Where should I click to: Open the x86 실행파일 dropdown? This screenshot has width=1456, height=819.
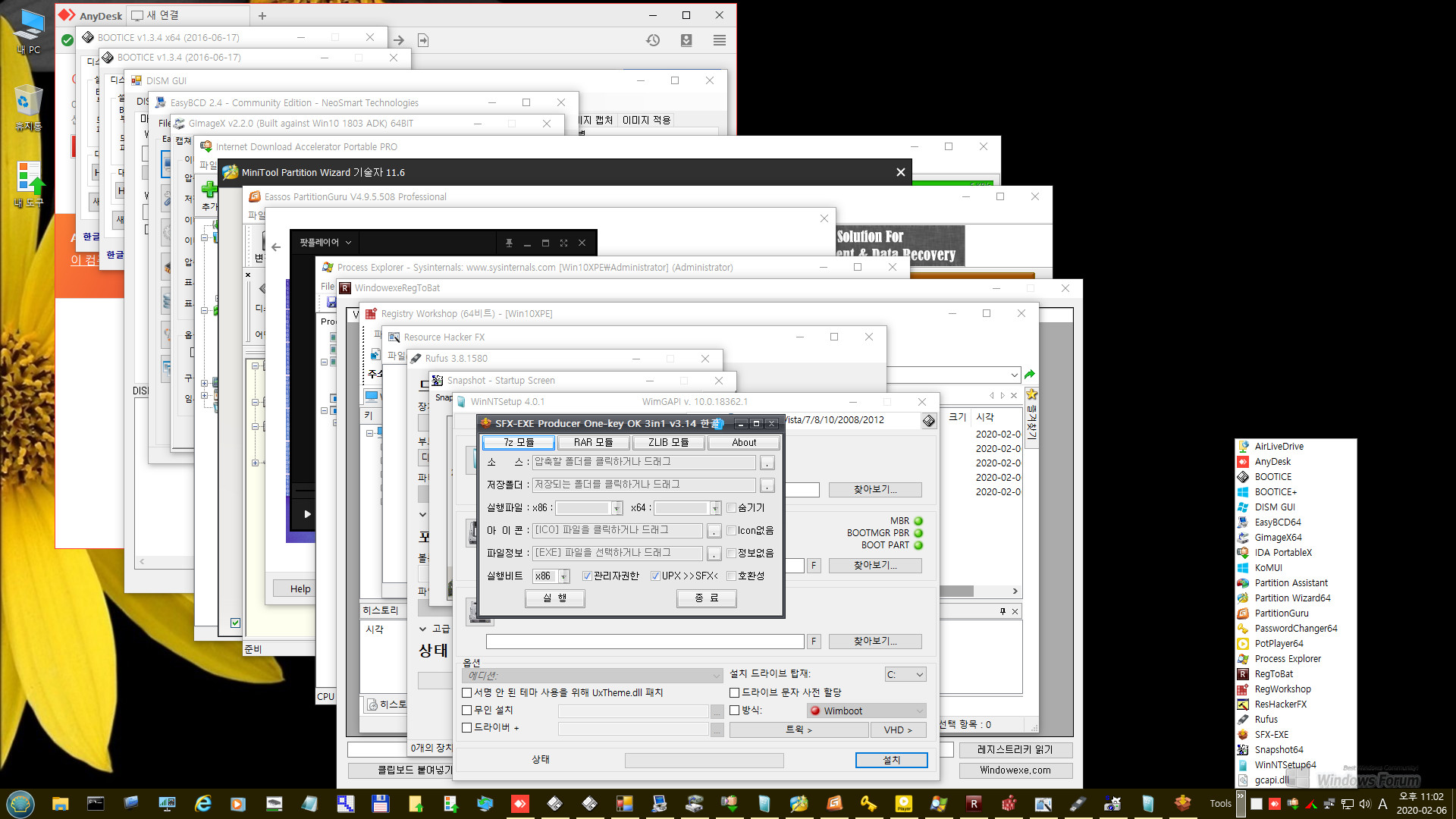617,508
